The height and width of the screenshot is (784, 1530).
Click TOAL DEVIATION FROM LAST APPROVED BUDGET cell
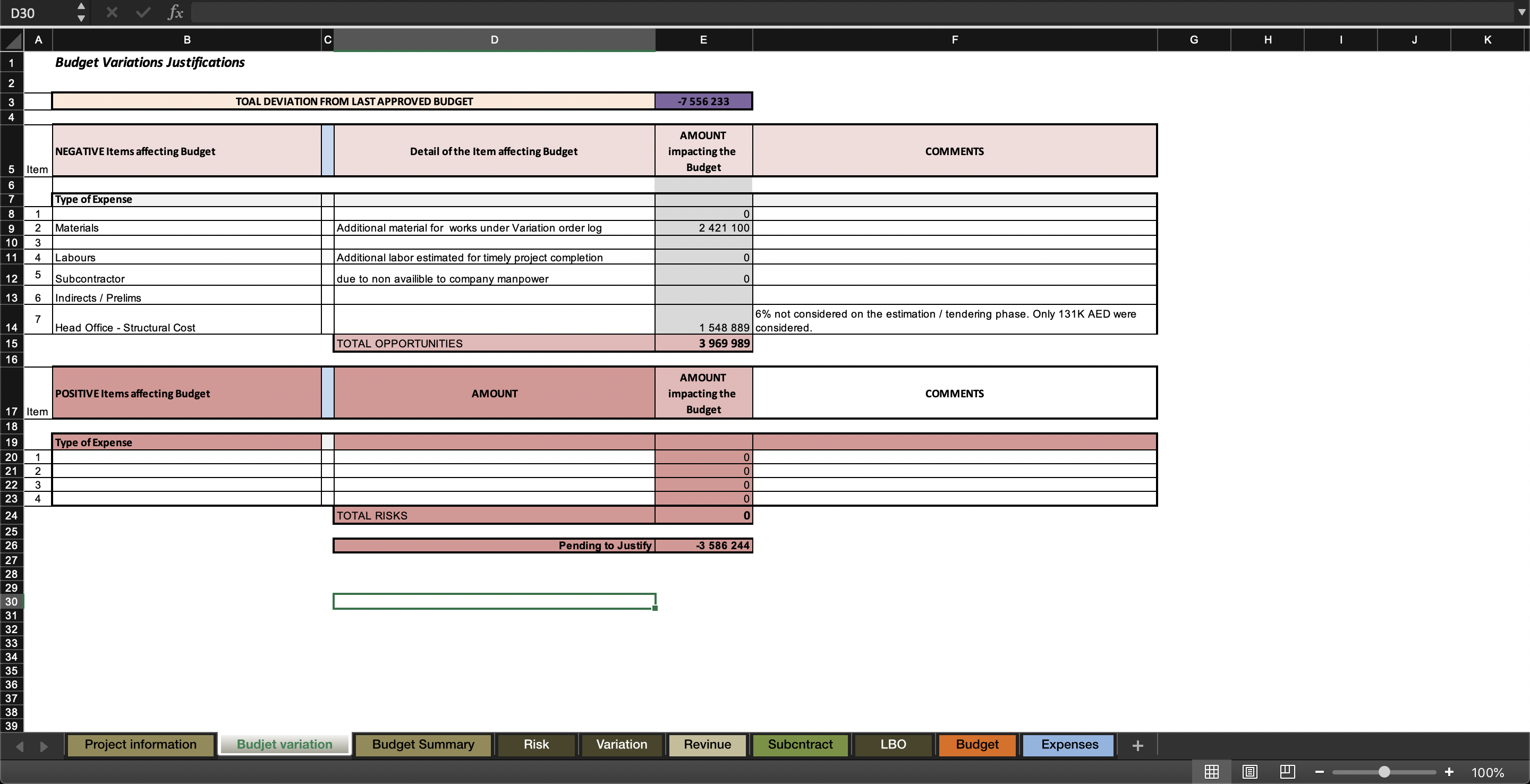(354, 101)
